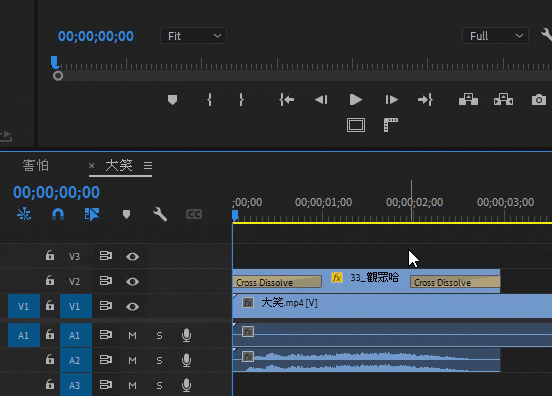The width and height of the screenshot is (552, 396).
Task: Click the Lift button
Action: (x=468, y=100)
